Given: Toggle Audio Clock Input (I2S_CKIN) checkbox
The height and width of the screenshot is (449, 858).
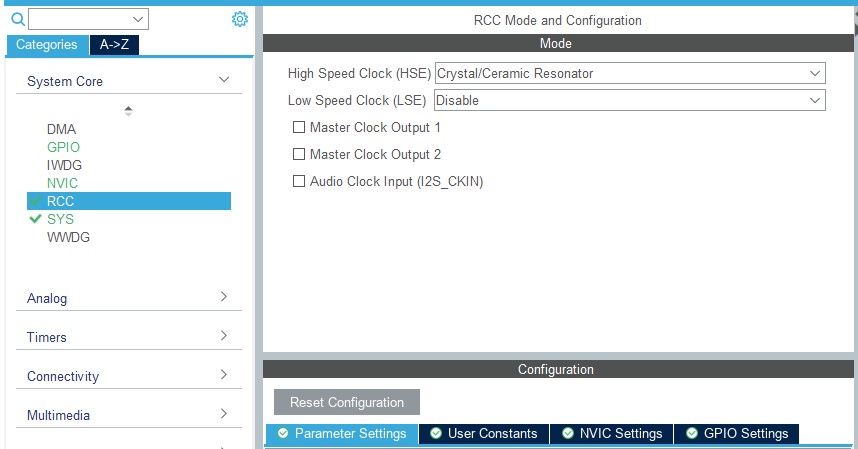Looking at the screenshot, I should [298, 182].
